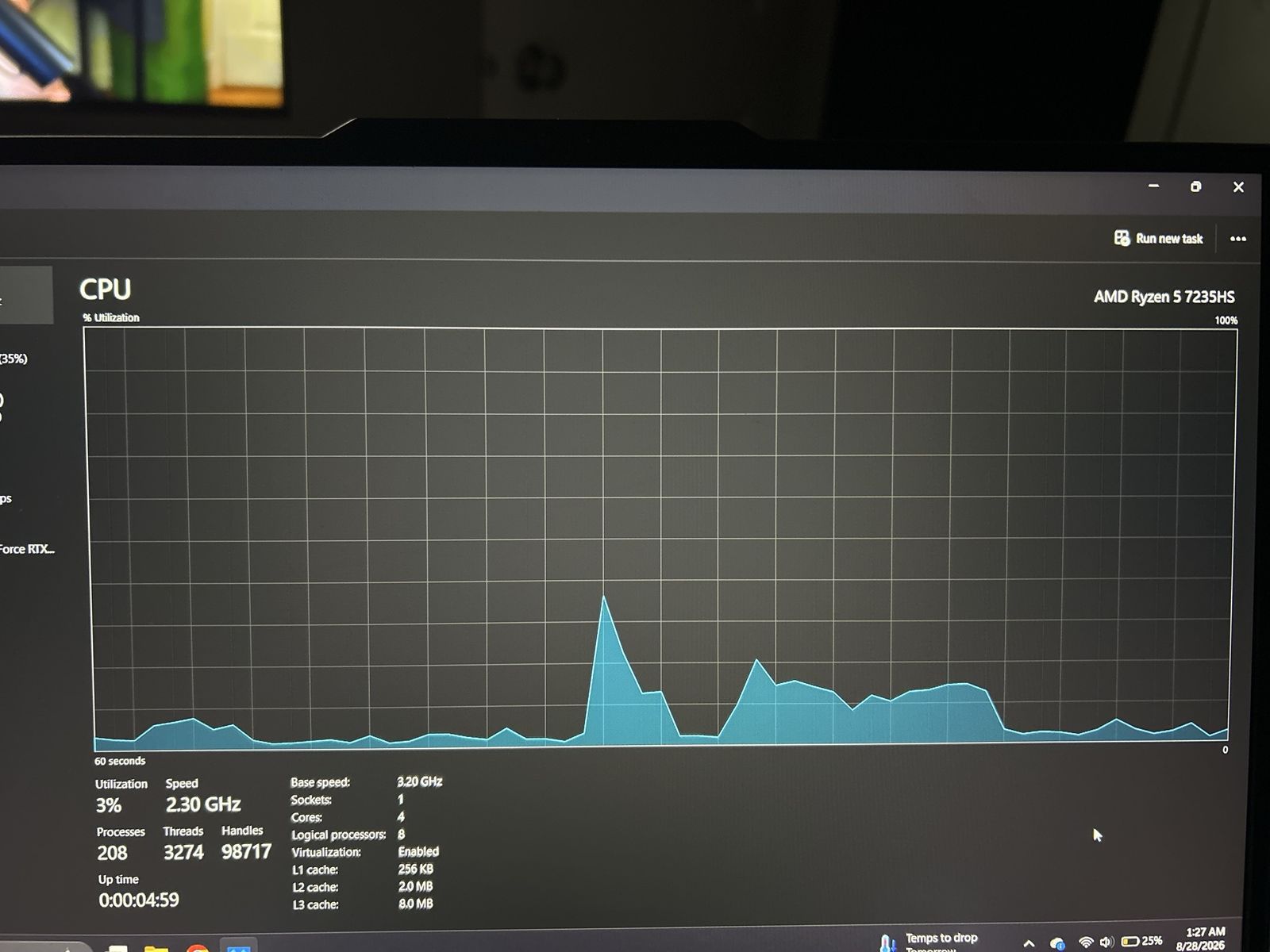
Task: Click the 3.20 GHz base speed value
Action: click(419, 781)
